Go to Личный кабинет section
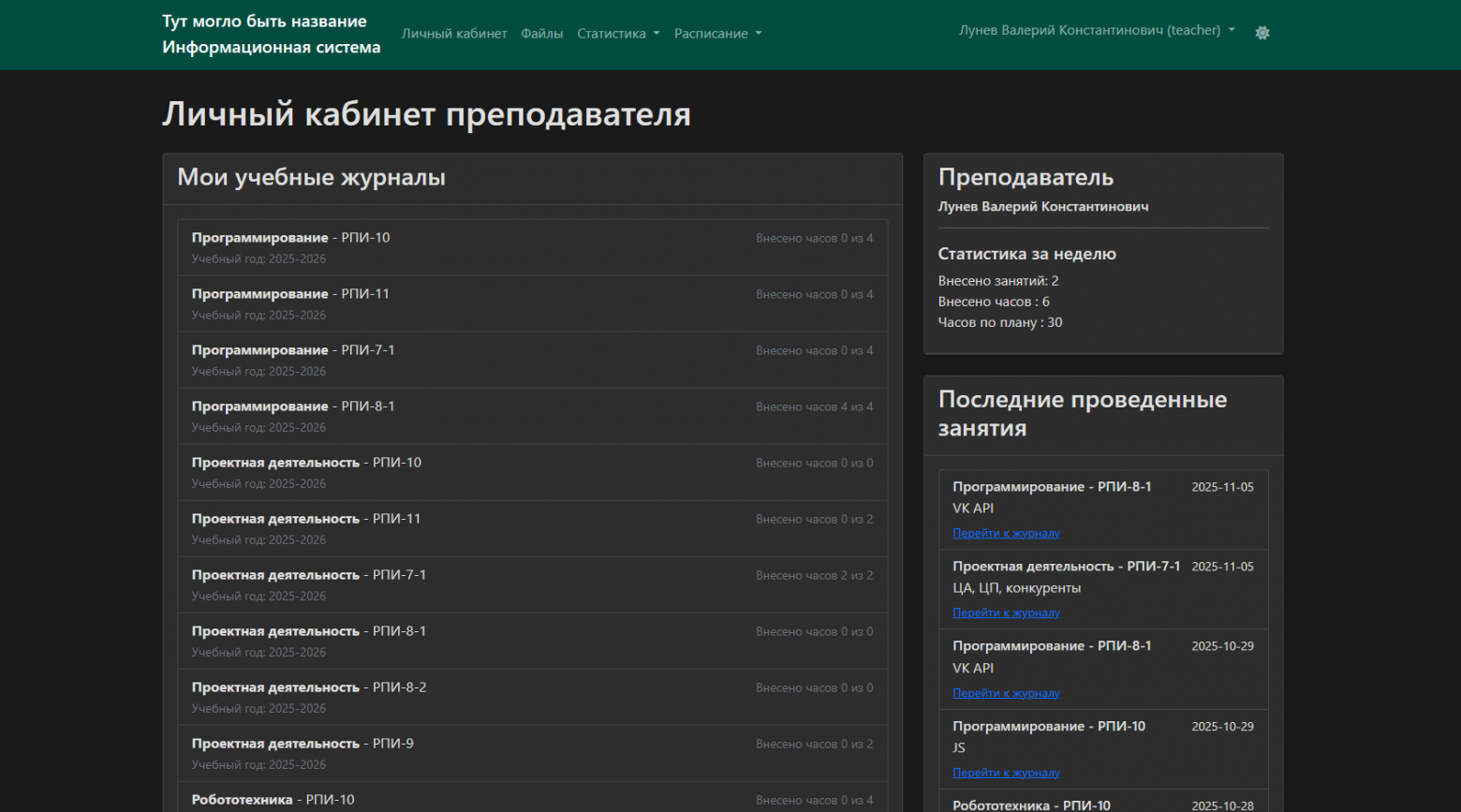The image size is (1461, 812). tap(454, 33)
